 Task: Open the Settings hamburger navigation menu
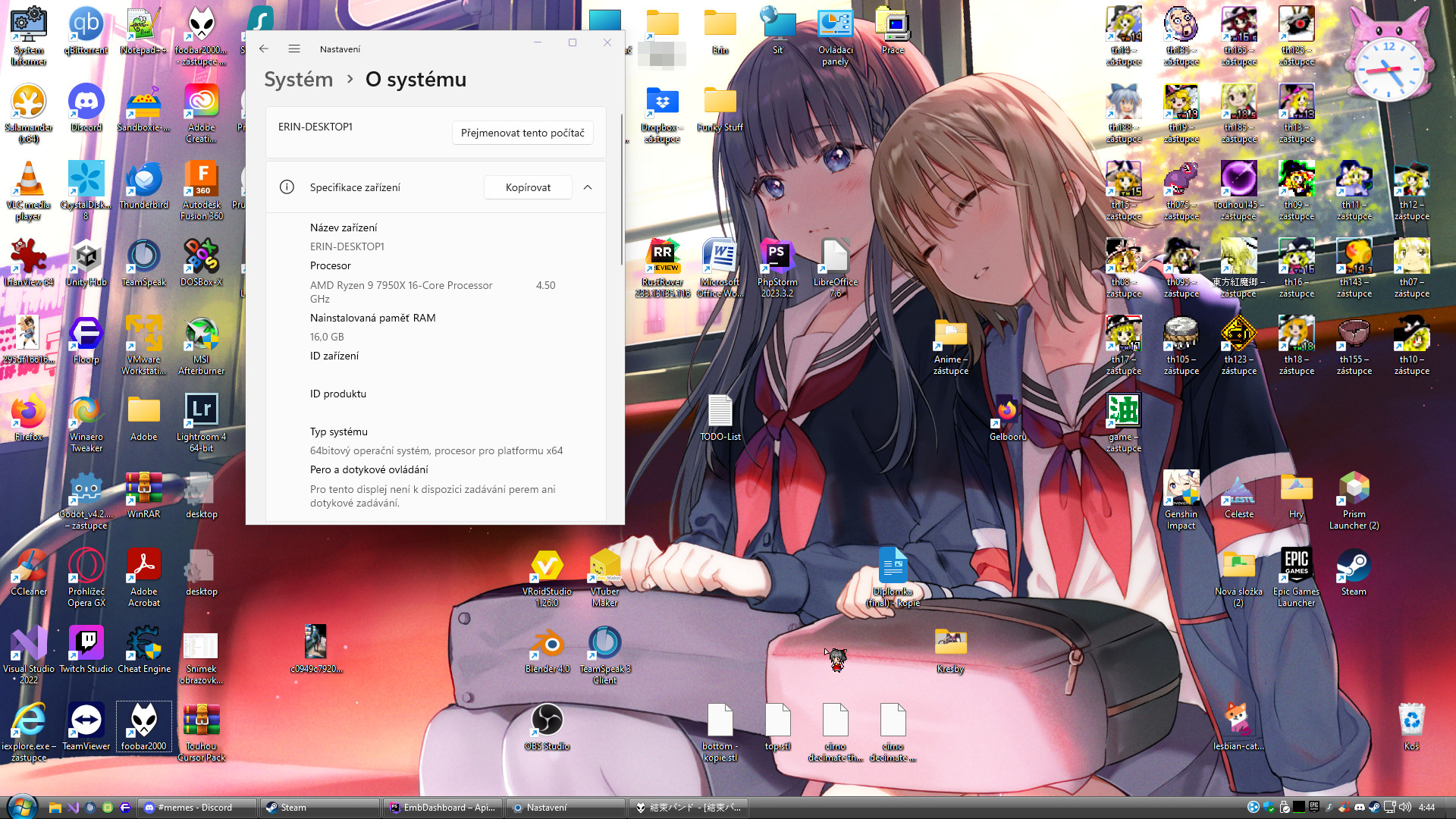pyautogui.click(x=294, y=49)
